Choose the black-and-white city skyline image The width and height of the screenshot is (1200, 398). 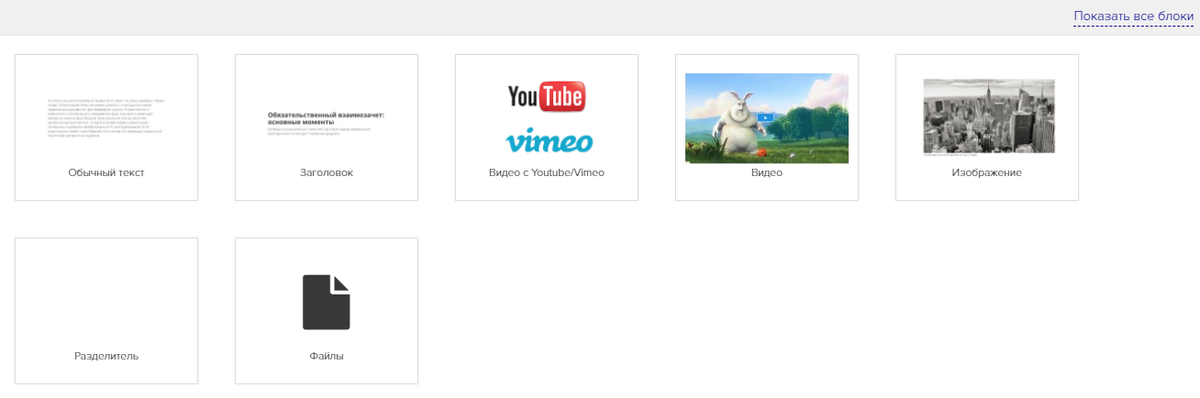click(x=988, y=115)
